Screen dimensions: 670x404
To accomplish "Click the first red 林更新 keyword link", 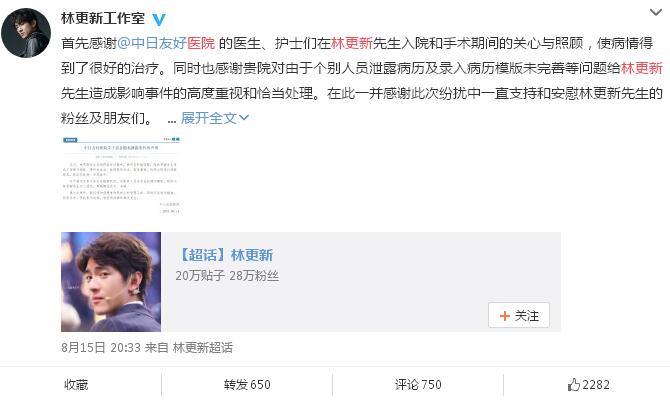I will tap(352, 43).
